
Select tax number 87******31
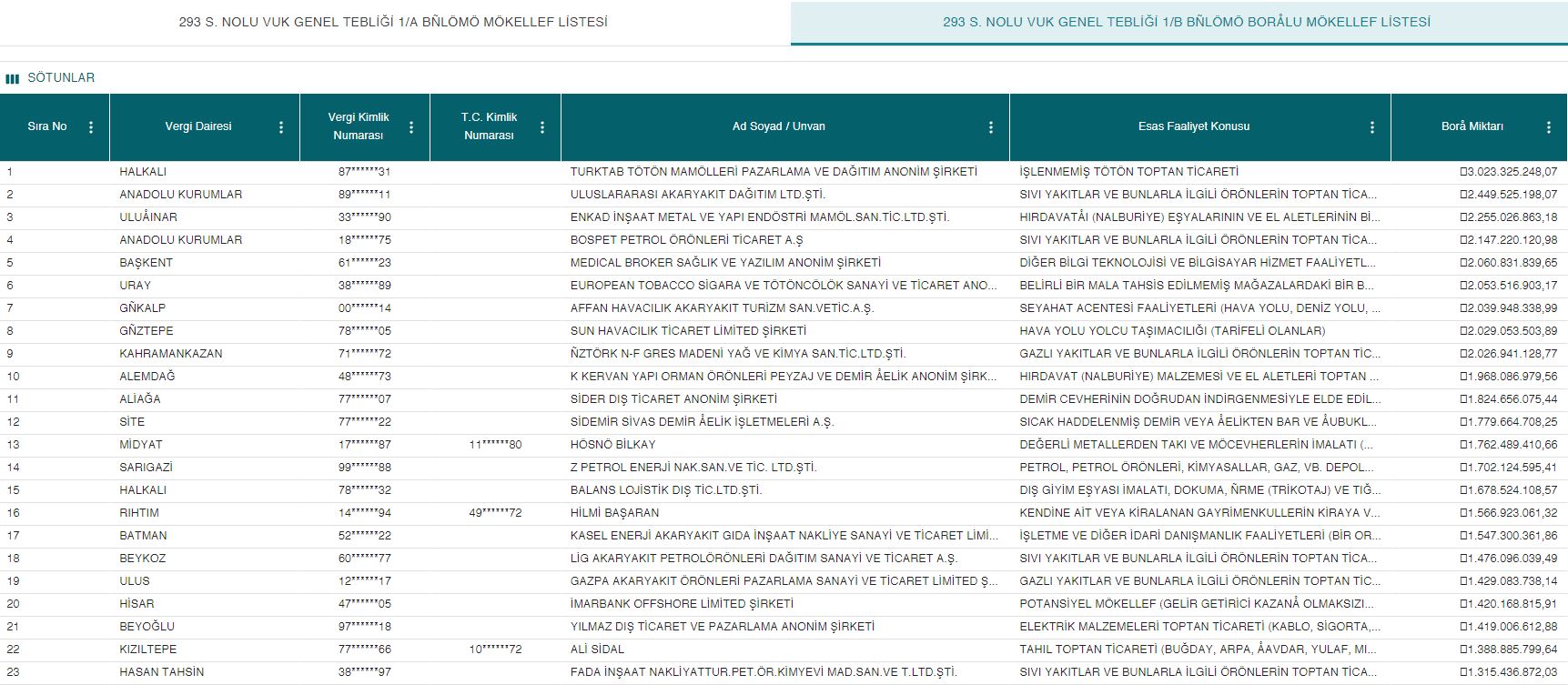[365, 172]
